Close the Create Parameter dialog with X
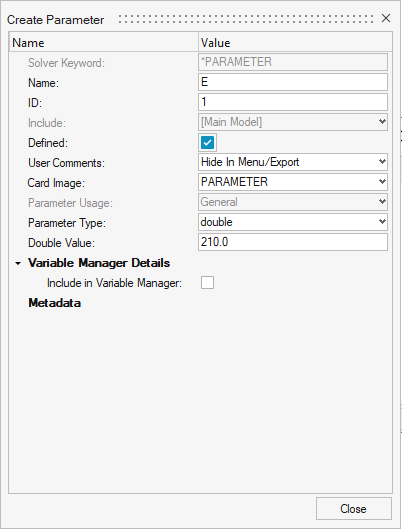Screen dimensions: 402x529 (x=386, y=18)
